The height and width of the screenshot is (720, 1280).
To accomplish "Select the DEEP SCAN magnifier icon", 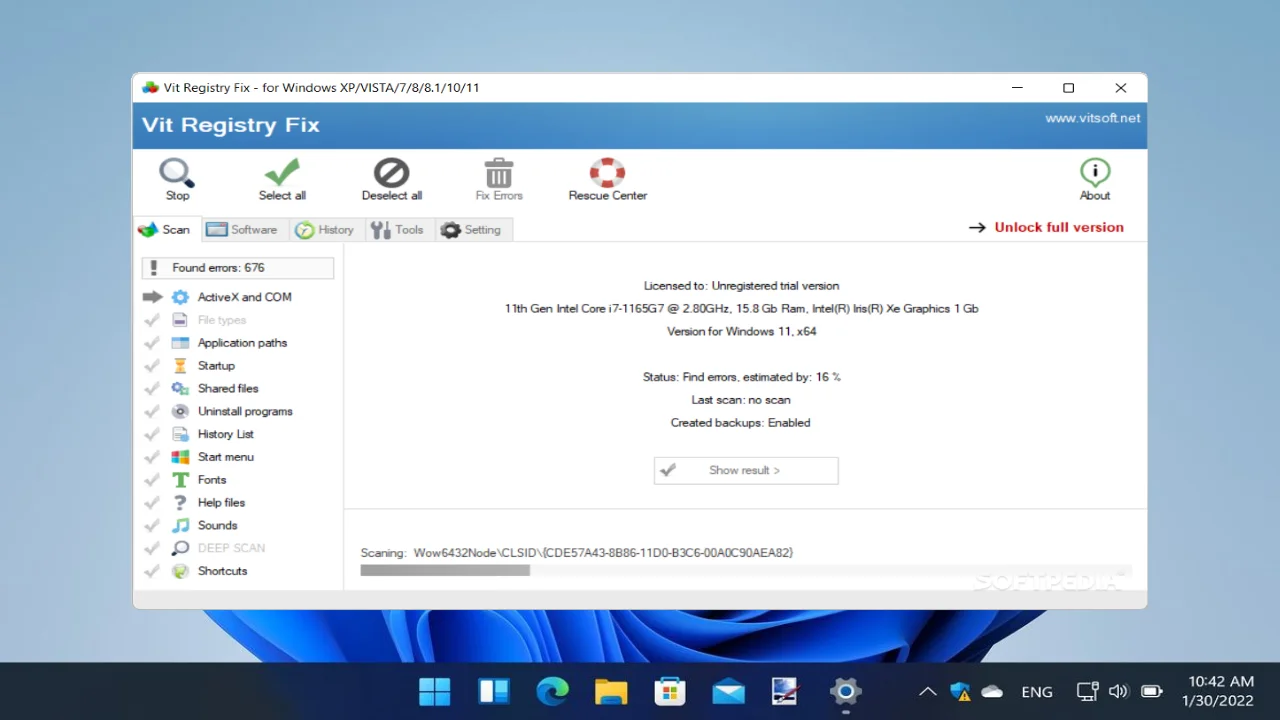I will (x=180, y=548).
